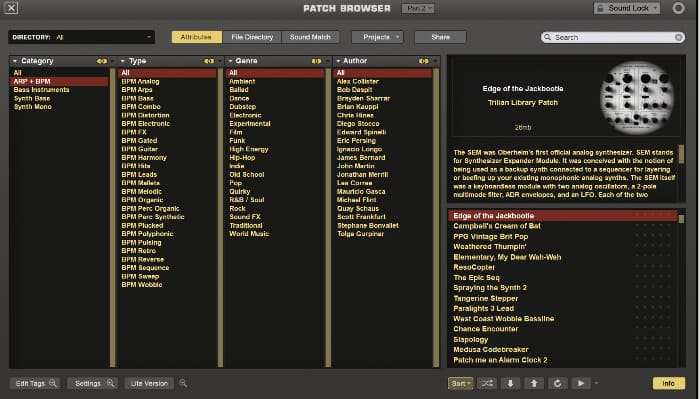Step to next patch with down arrow
700x399 pixels.
tap(510, 383)
